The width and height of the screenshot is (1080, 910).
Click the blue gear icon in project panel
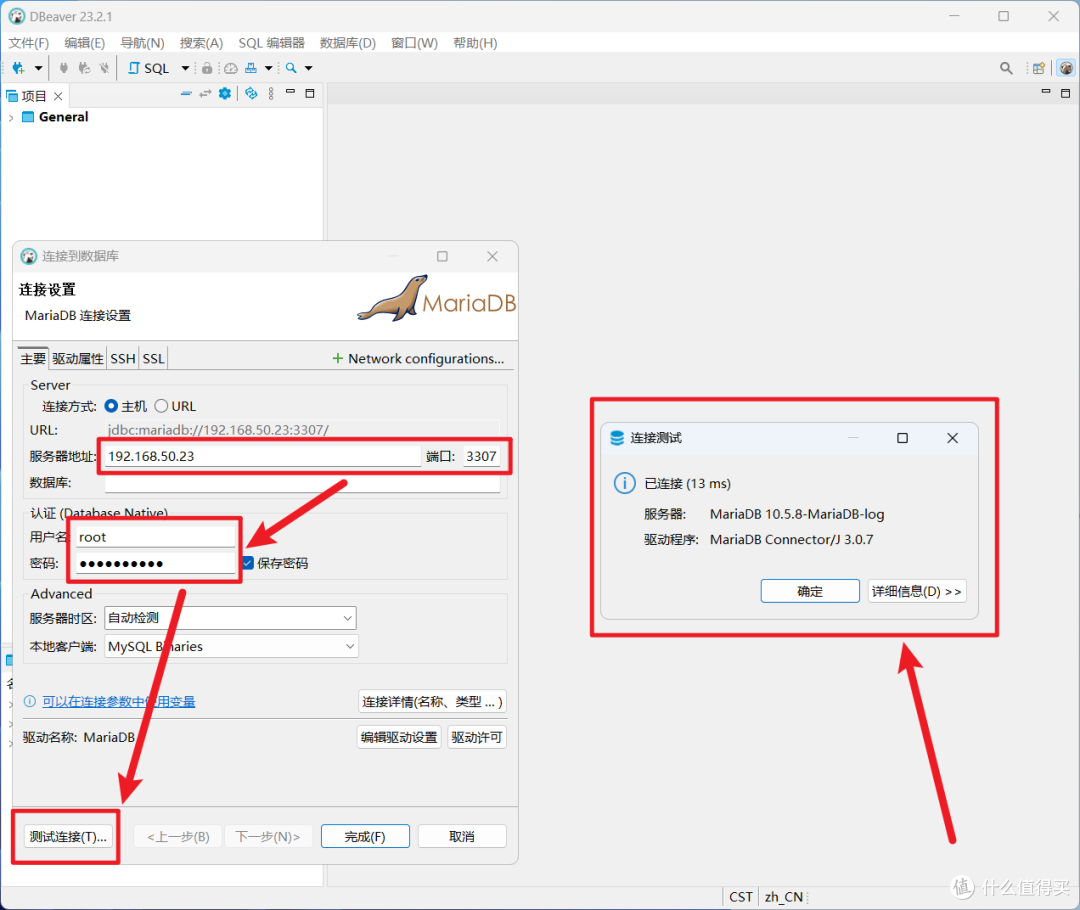tap(225, 94)
